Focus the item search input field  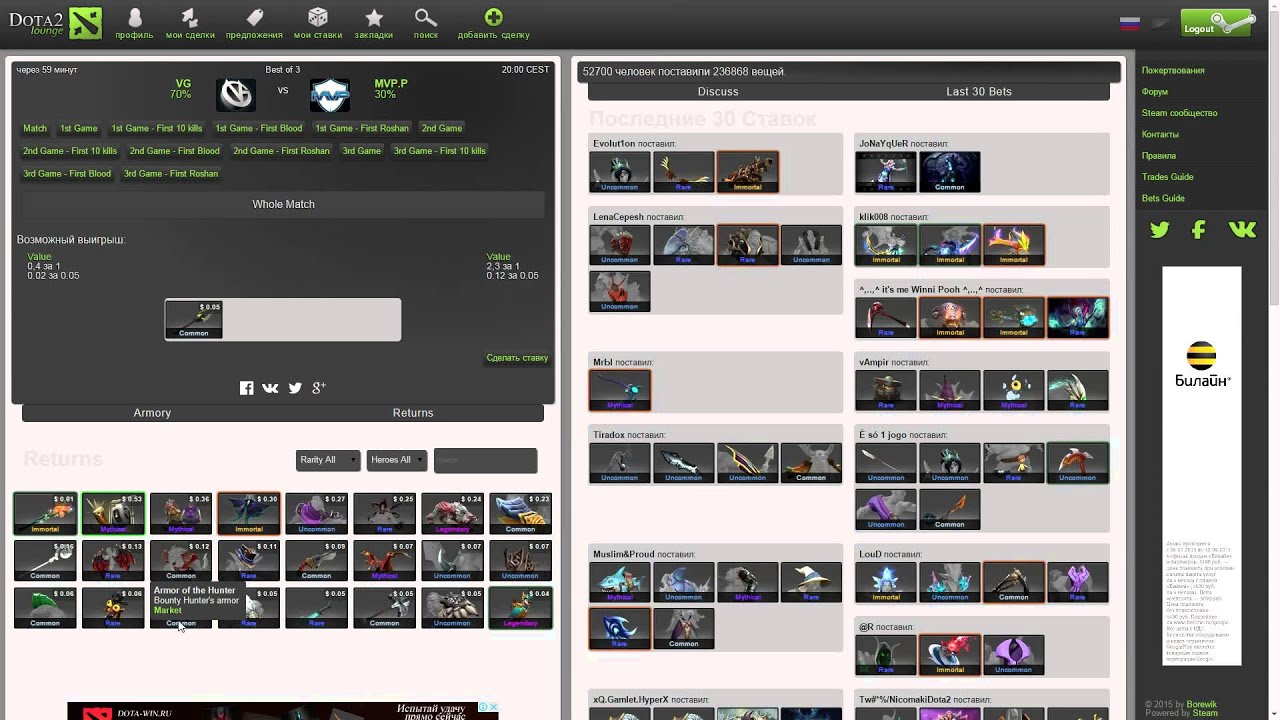click(x=485, y=460)
